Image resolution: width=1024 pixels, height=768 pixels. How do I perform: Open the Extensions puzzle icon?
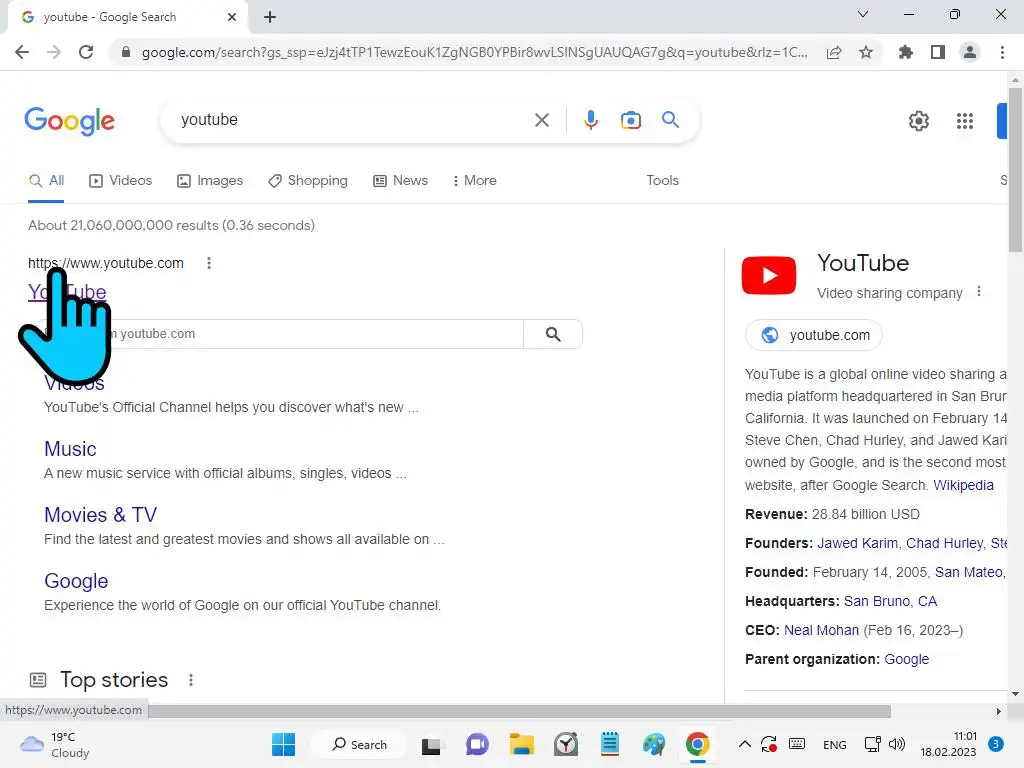click(905, 52)
